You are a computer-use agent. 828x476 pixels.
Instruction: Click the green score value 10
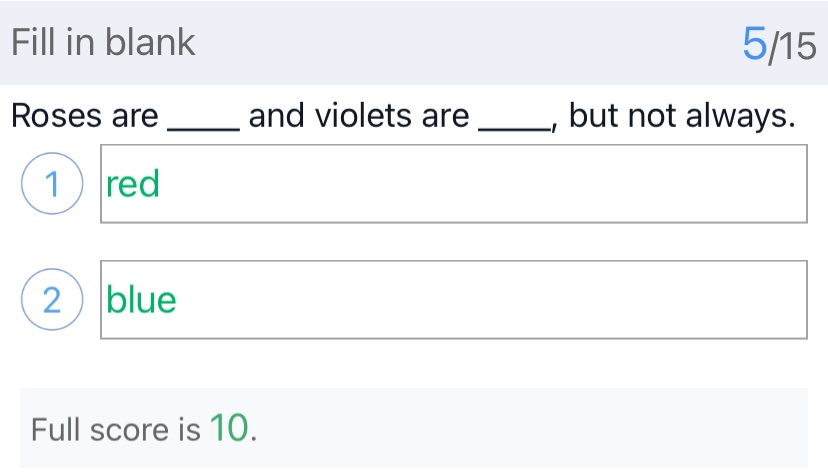point(229,429)
